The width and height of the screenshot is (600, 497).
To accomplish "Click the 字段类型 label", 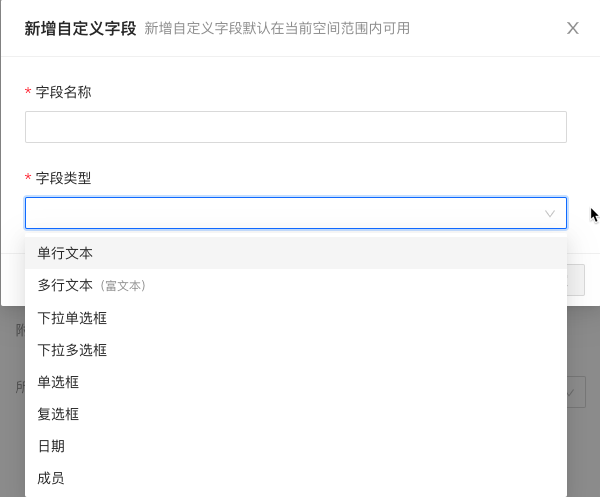I will pos(64,178).
